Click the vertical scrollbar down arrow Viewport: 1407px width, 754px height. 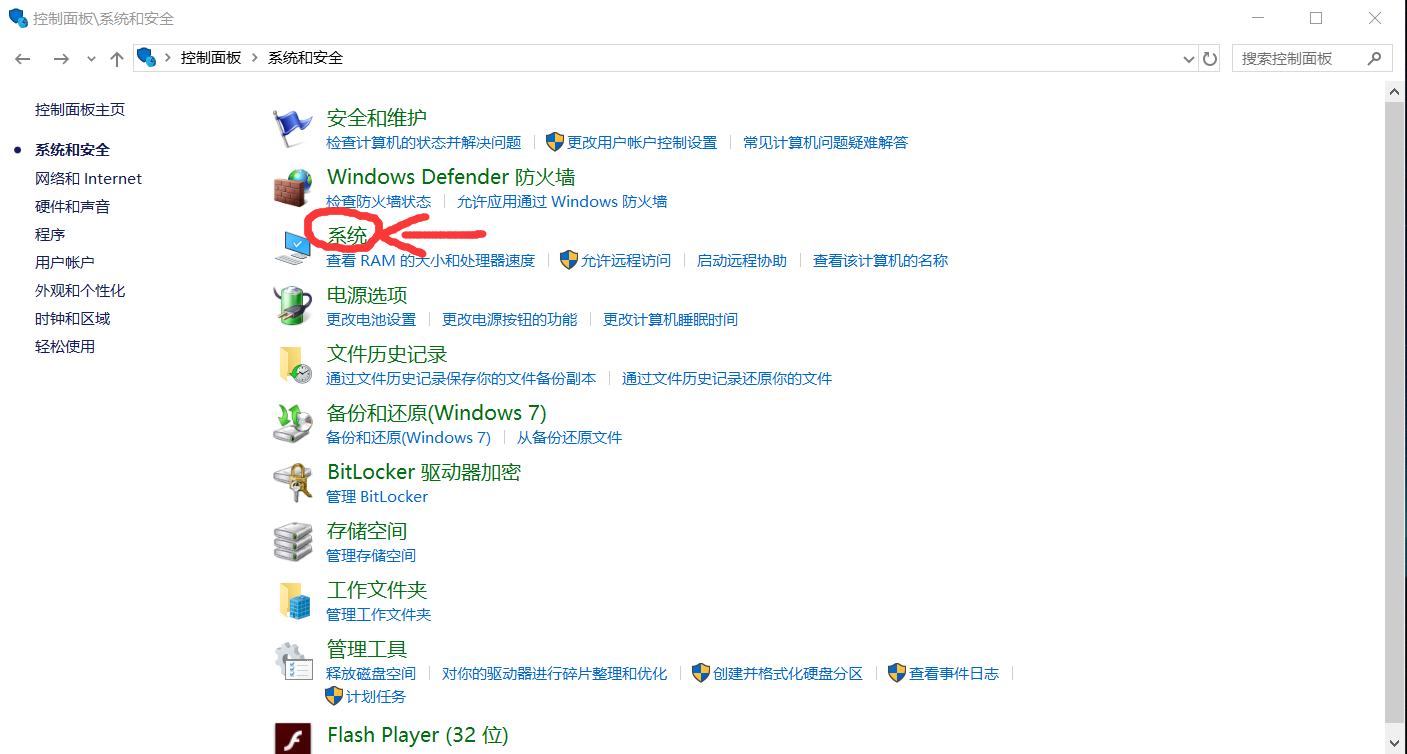tap(1396, 743)
